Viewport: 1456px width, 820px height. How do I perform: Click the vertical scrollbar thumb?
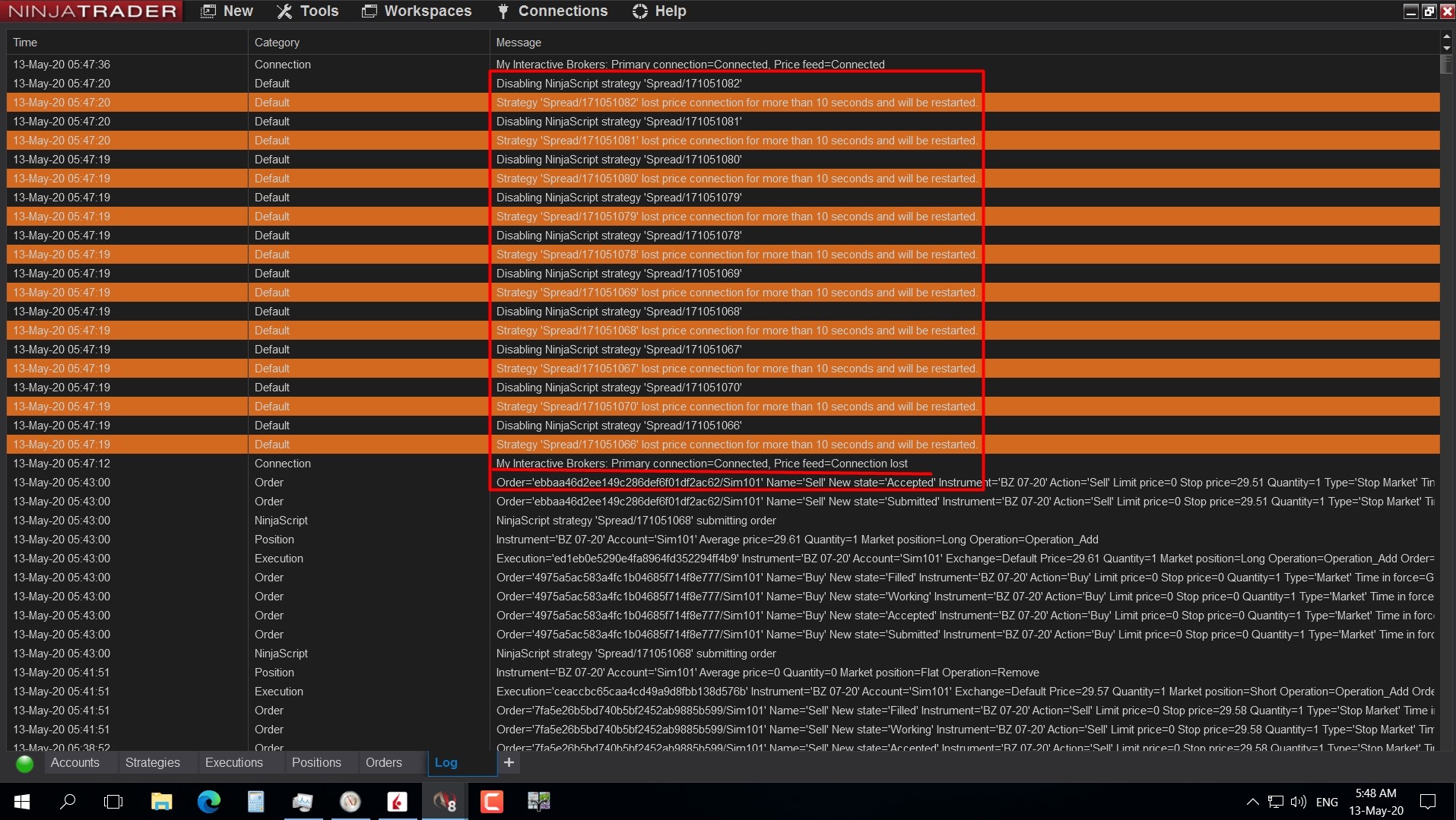(x=1445, y=64)
